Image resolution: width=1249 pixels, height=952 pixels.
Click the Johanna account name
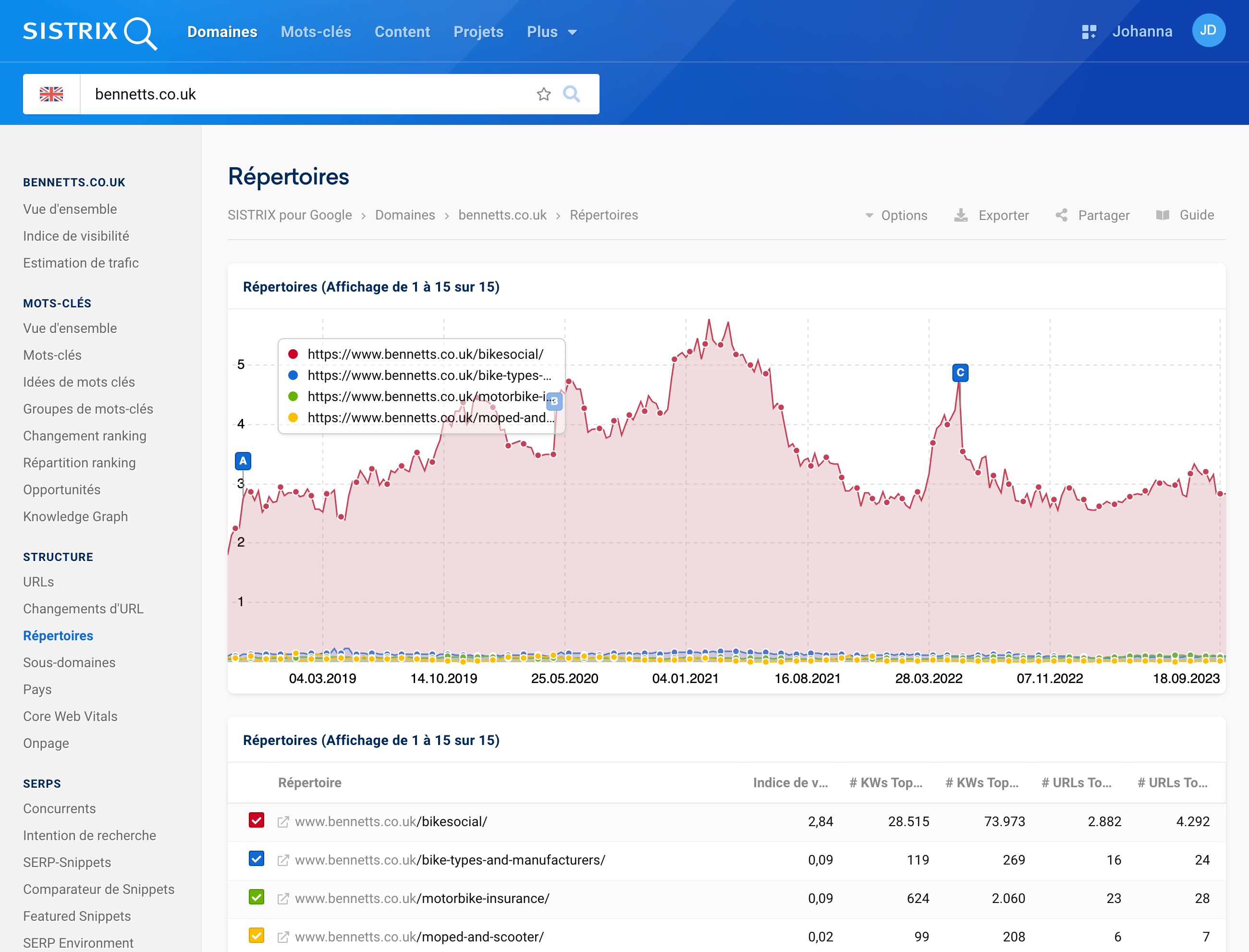(1142, 31)
